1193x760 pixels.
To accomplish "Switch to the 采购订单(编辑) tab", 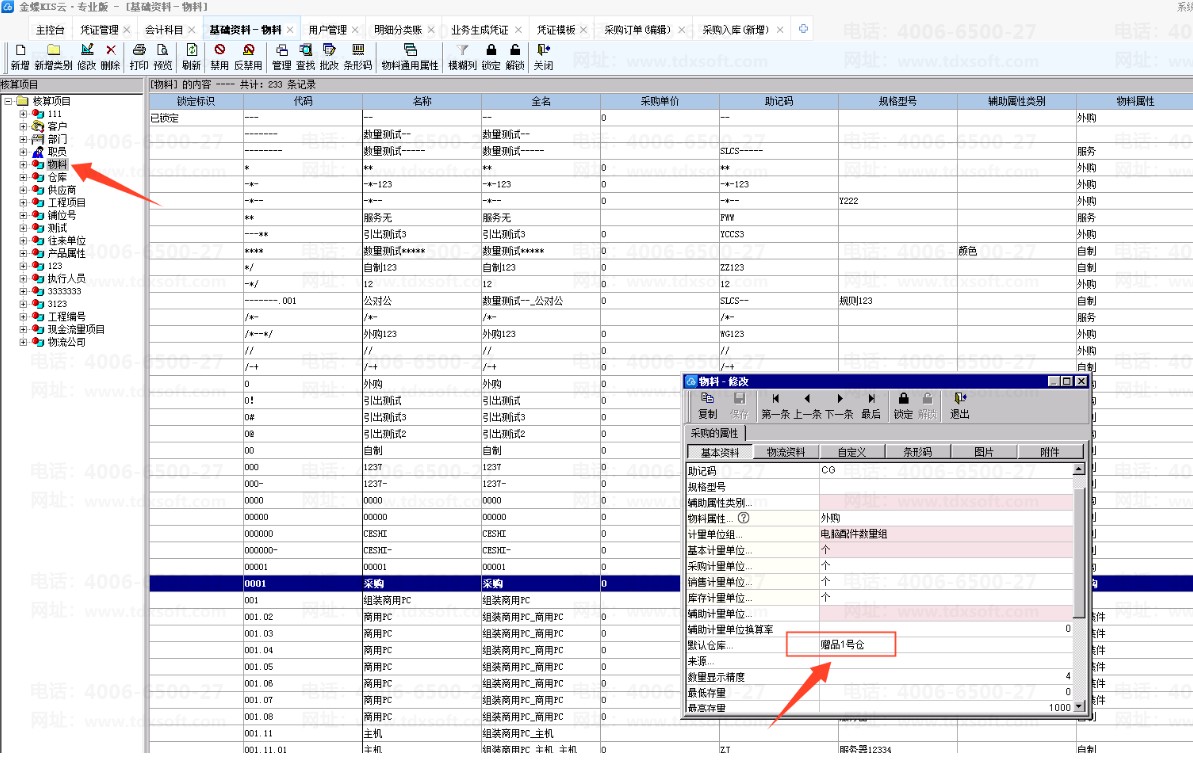I will [x=638, y=30].
